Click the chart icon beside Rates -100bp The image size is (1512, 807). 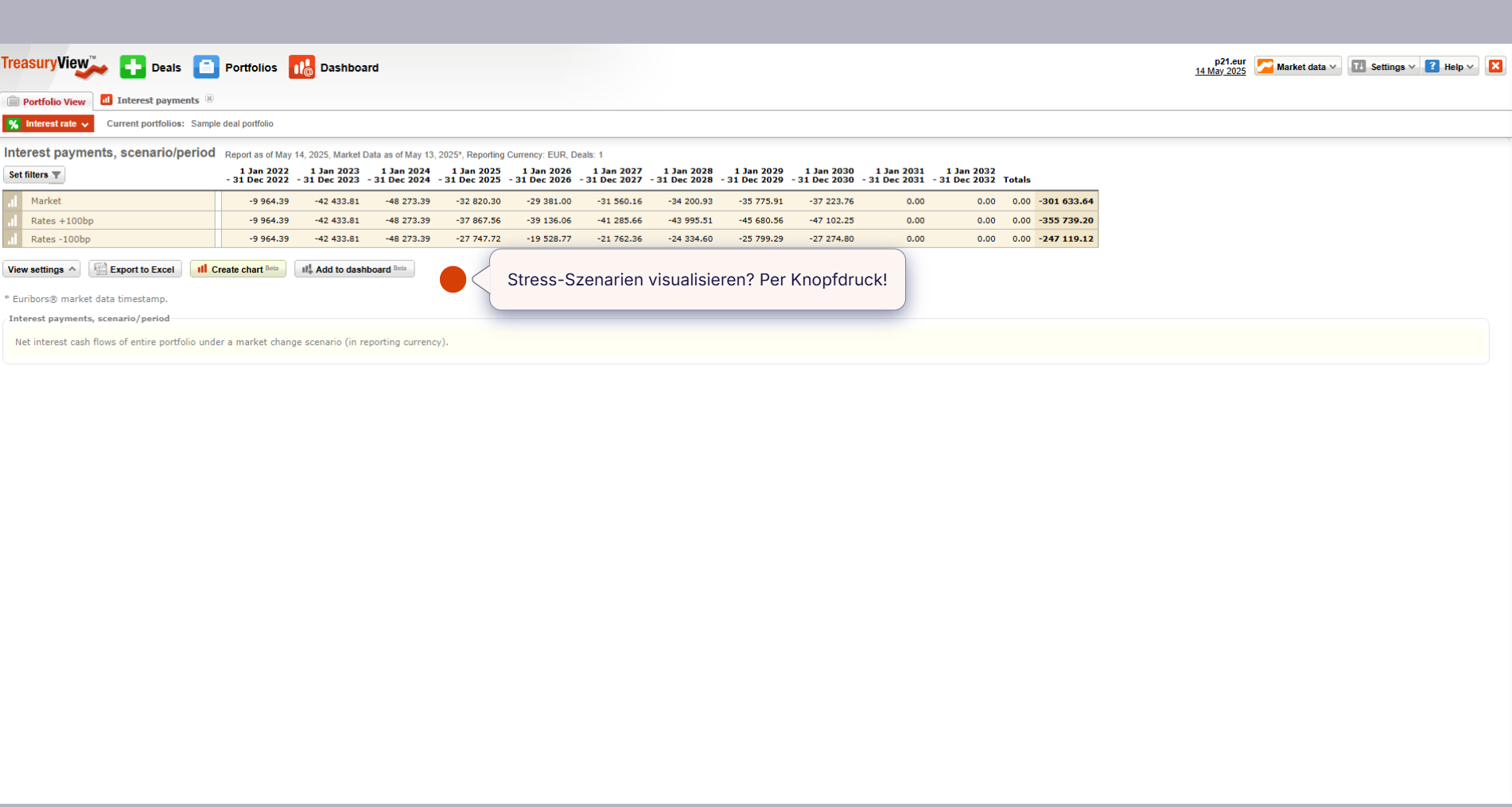(13, 239)
